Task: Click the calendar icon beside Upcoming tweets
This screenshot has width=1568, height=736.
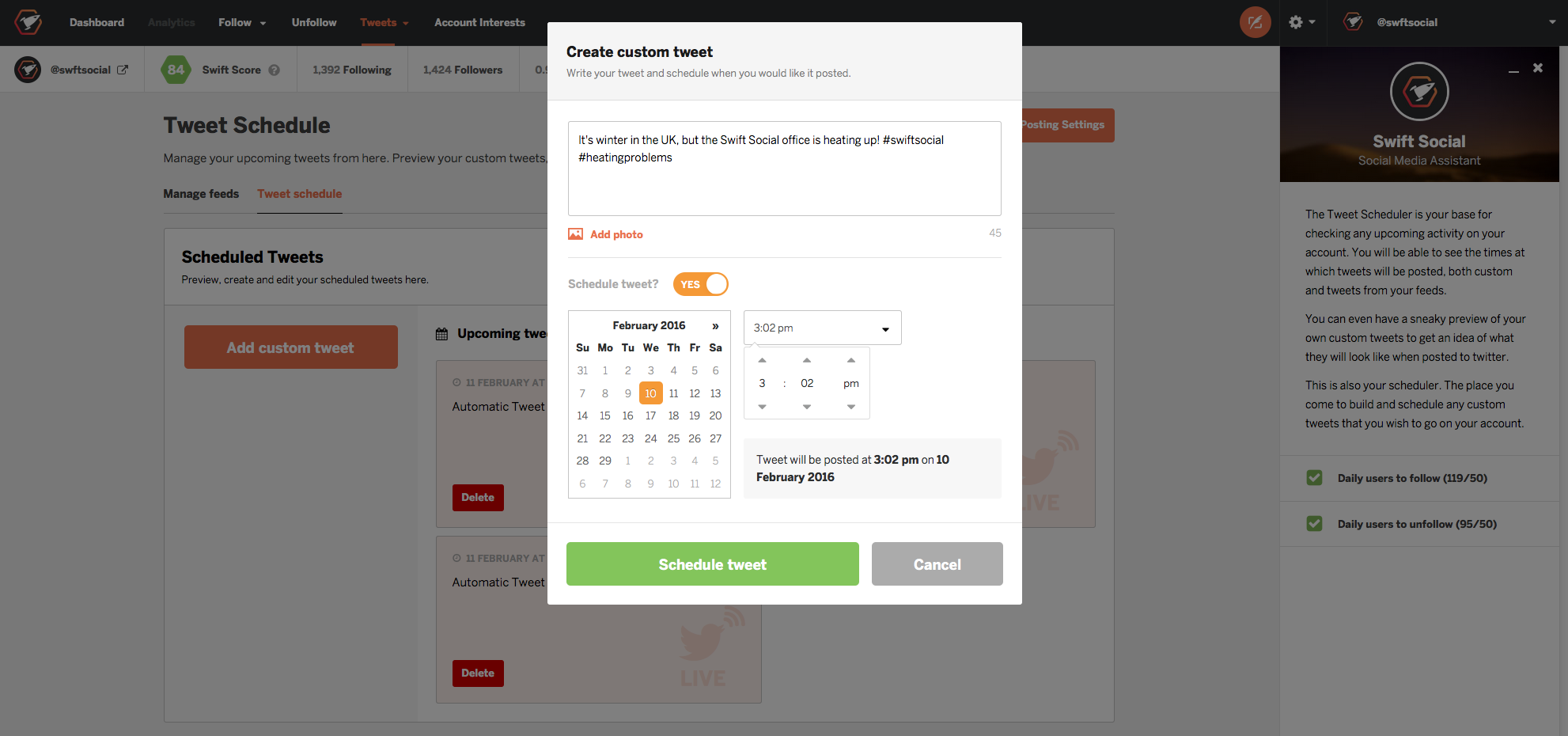Action: click(441, 333)
